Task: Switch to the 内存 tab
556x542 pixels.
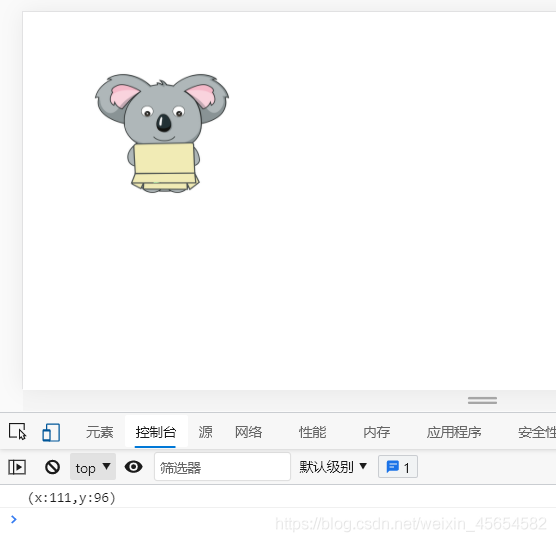Action: click(376, 432)
